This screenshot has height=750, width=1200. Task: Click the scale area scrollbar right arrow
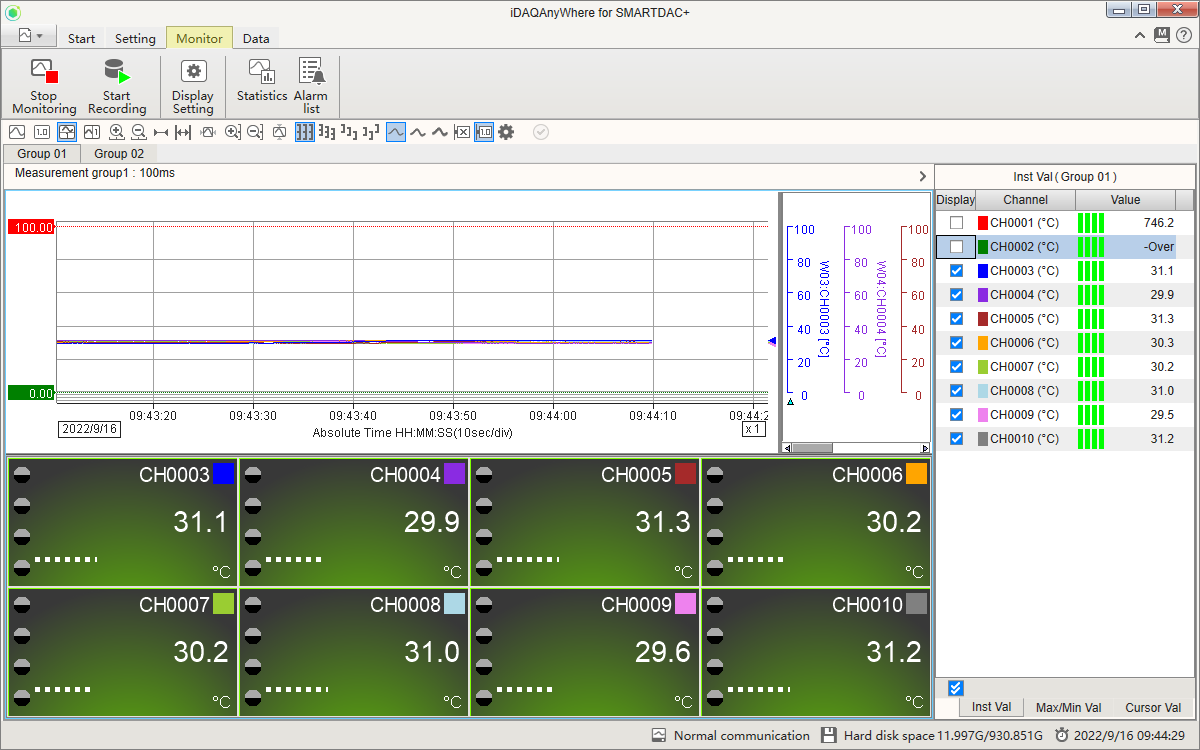925,447
